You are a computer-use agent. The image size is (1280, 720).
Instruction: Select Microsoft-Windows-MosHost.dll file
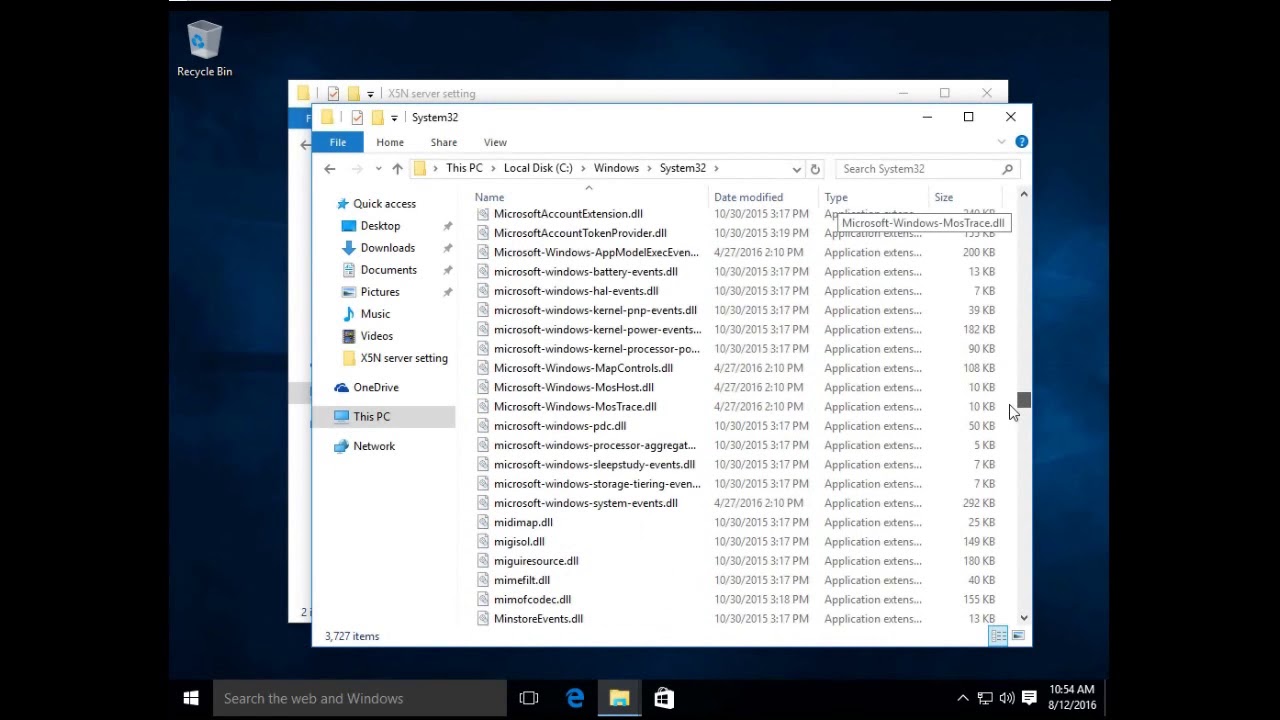pos(573,388)
